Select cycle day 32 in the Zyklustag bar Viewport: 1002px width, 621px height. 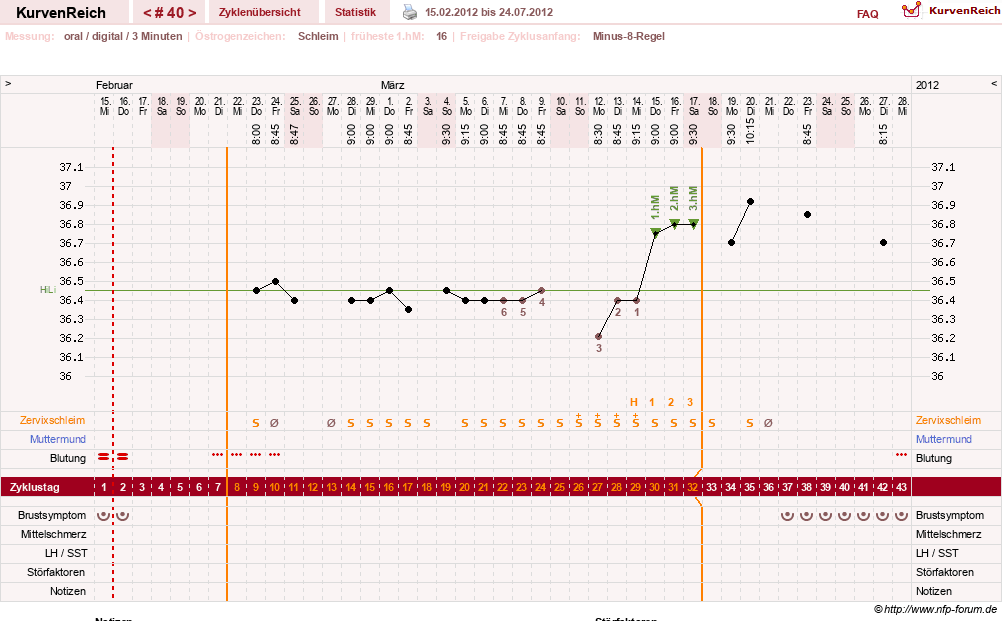click(x=693, y=487)
